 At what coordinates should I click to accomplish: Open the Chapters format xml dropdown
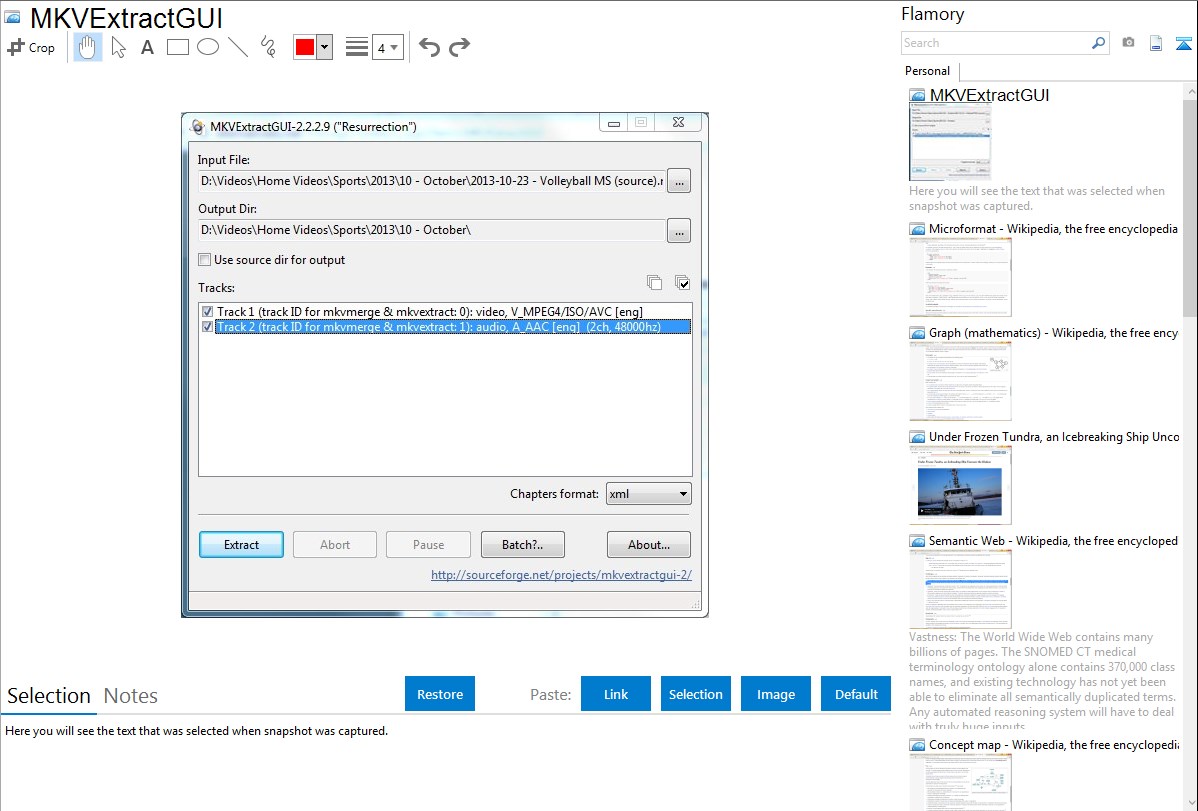649,494
